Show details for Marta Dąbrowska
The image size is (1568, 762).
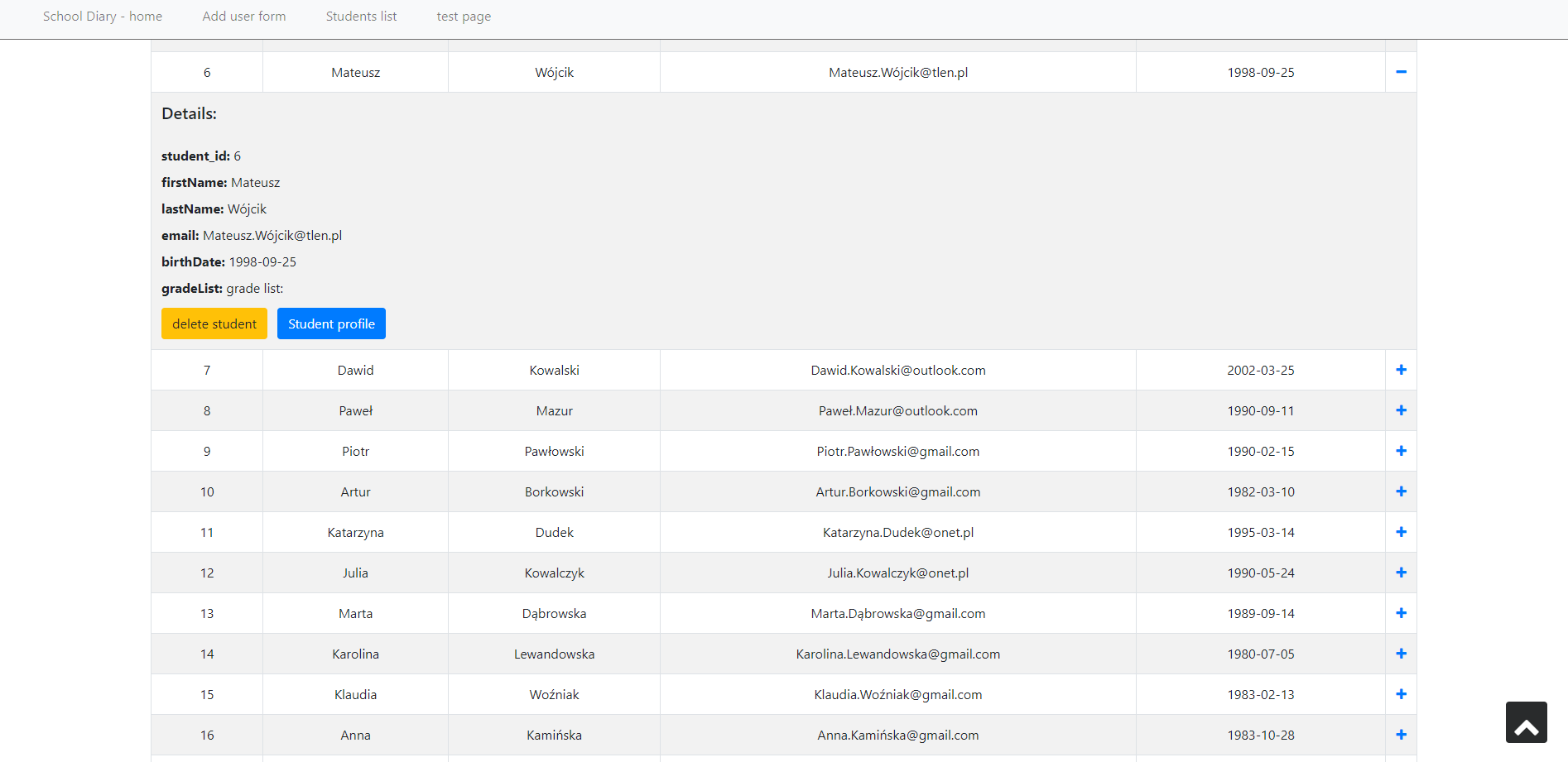coord(1401,613)
